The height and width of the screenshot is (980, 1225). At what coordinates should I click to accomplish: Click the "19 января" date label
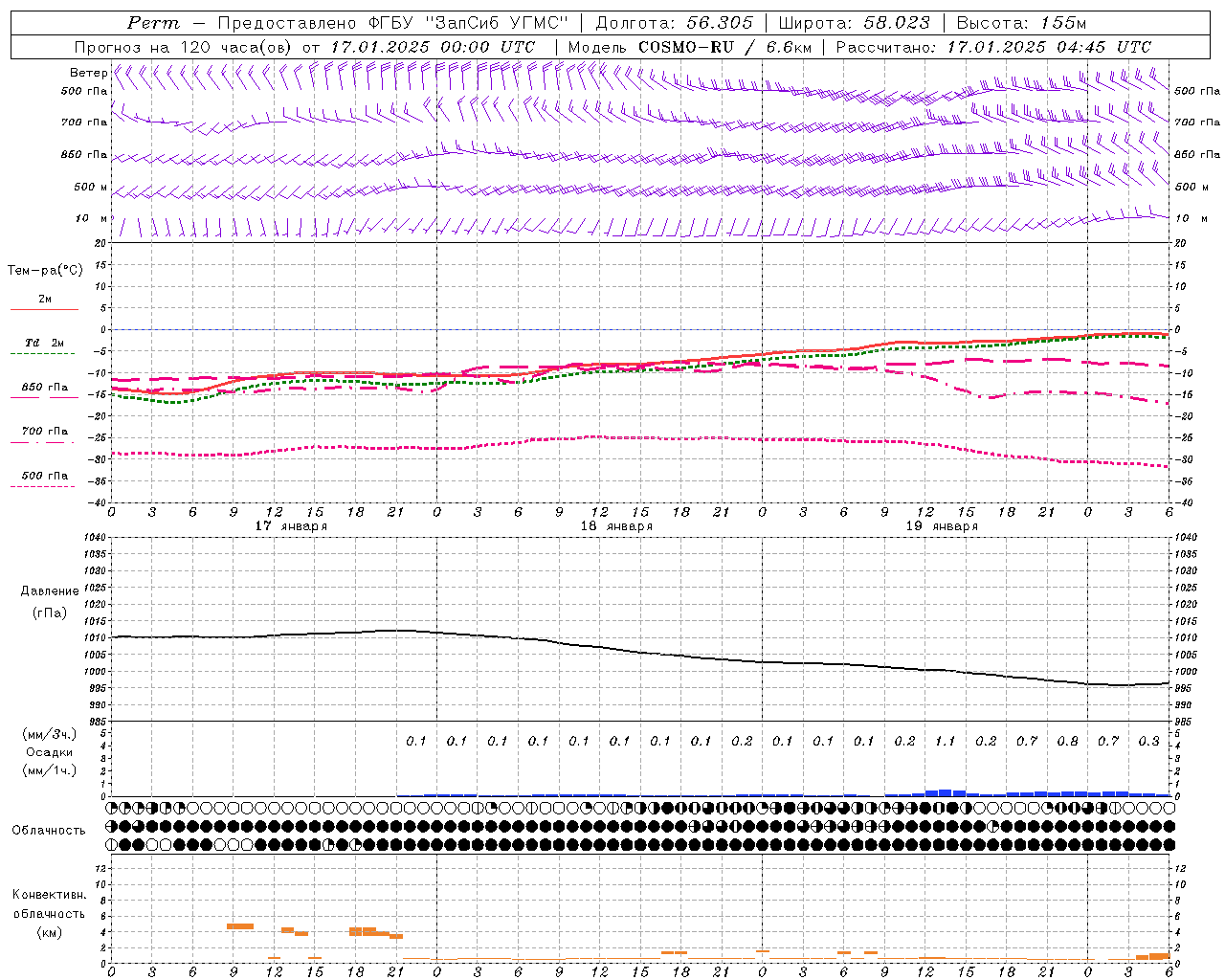click(x=942, y=526)
